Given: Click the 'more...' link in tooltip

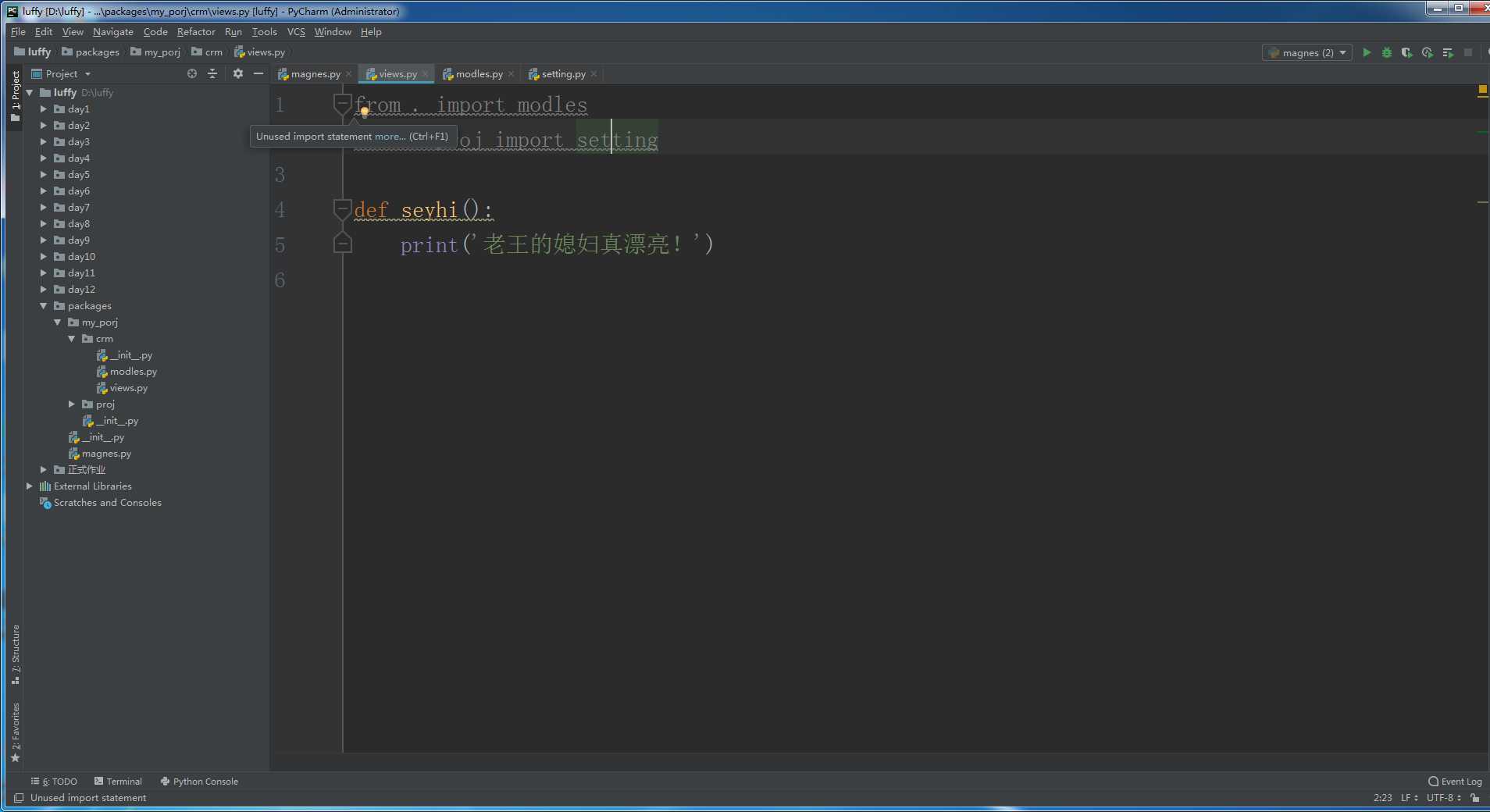Looking at the screenshot, I should pos(390,136).
